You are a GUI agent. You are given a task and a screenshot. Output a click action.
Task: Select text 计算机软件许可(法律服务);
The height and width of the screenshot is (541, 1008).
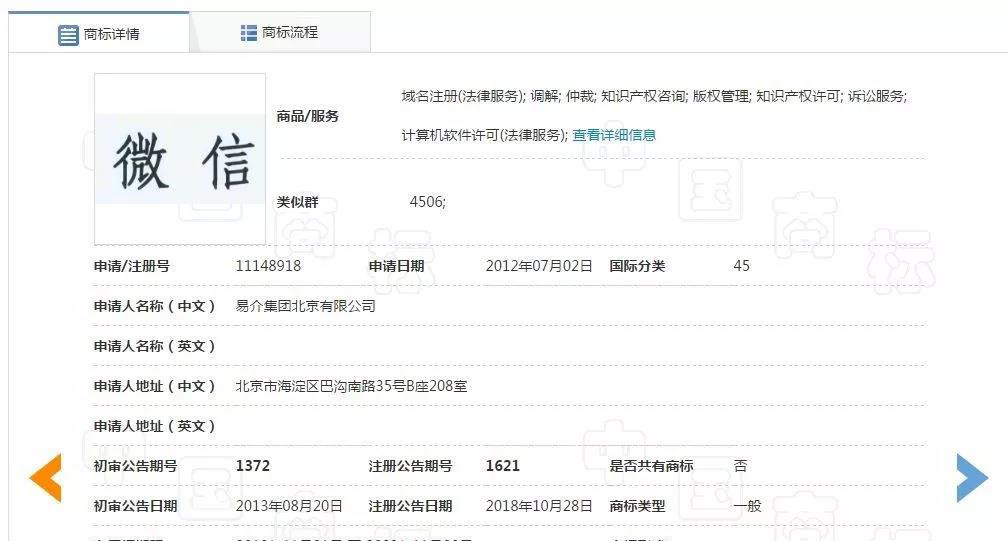(x=485, y=135)
